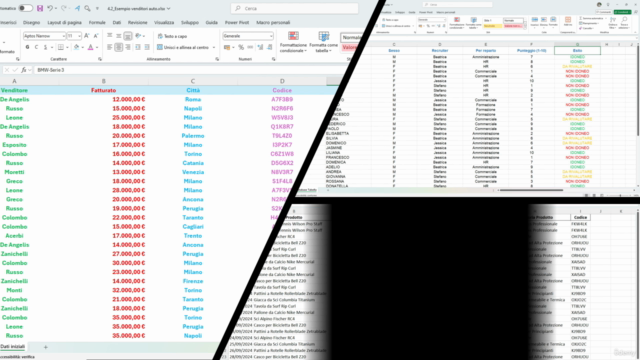This screenshot has height=360, width=640.
Task: Click the Increase font size icon
Action: tap(87, 36)
